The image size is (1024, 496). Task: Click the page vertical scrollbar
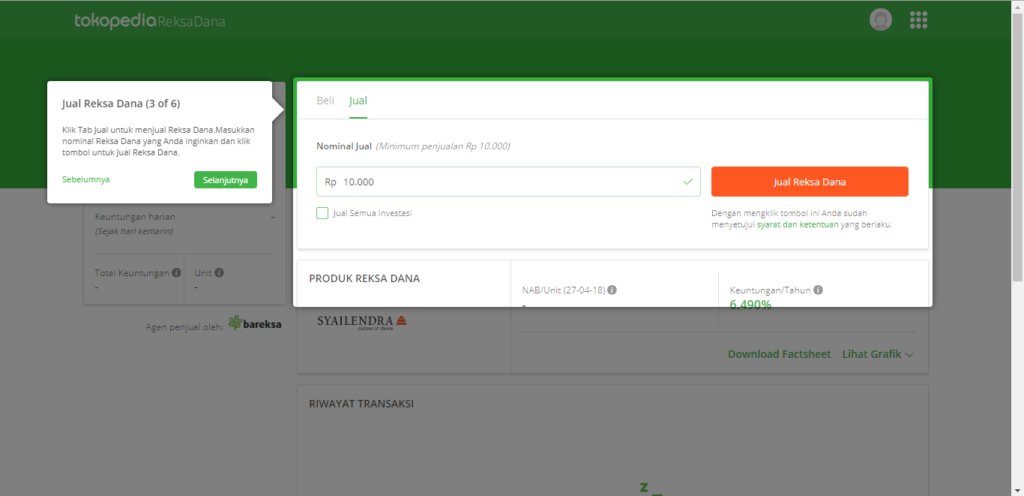(x=1017, y=147)
